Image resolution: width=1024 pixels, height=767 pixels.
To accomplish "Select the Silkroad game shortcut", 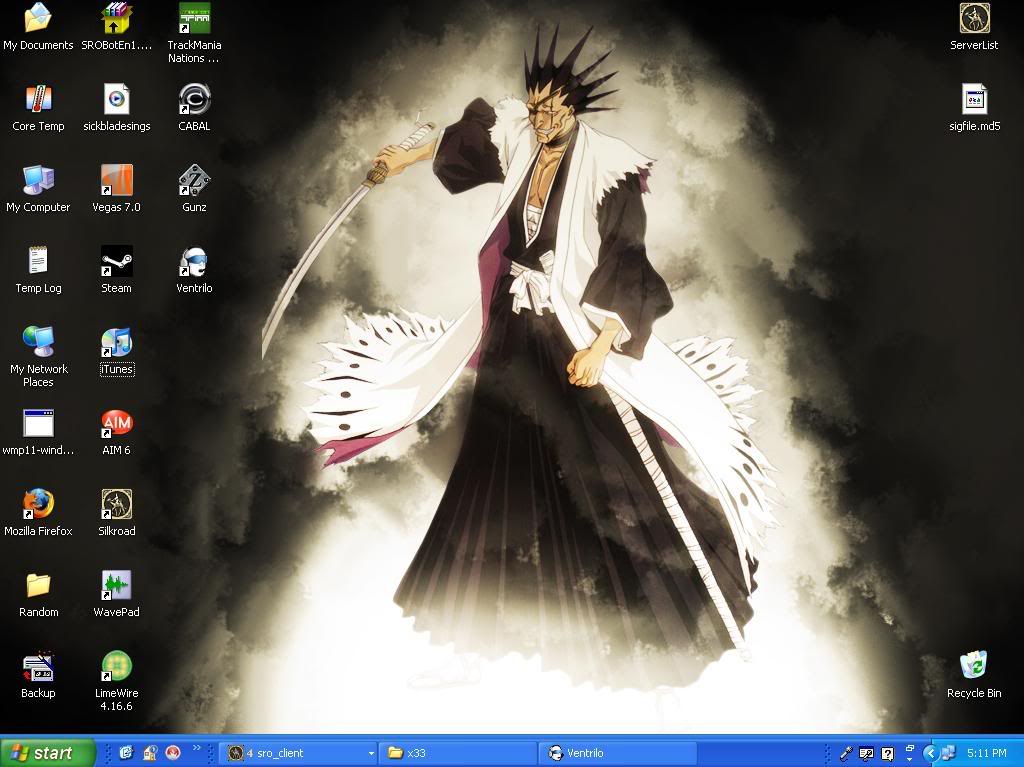I will tap(116, 513).
